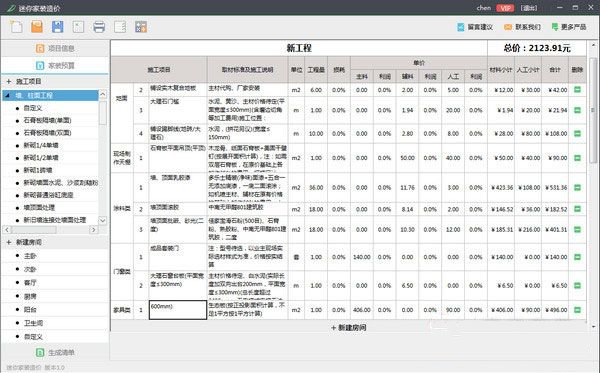Click the + 新建房间 button below table

click(x=349, y=327)
